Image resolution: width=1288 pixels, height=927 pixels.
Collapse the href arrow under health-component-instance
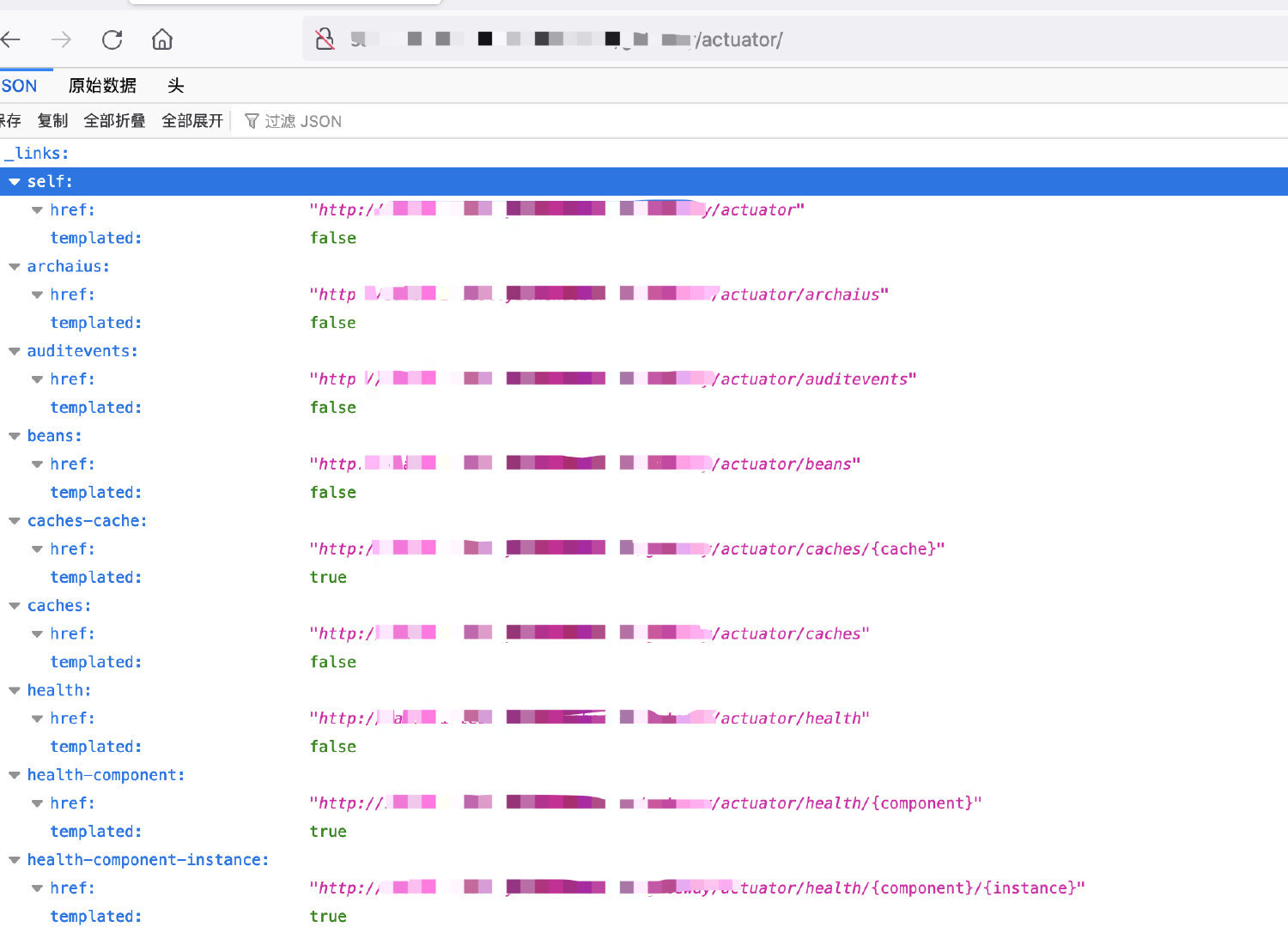pyautogui.click(x=37, y=888)
